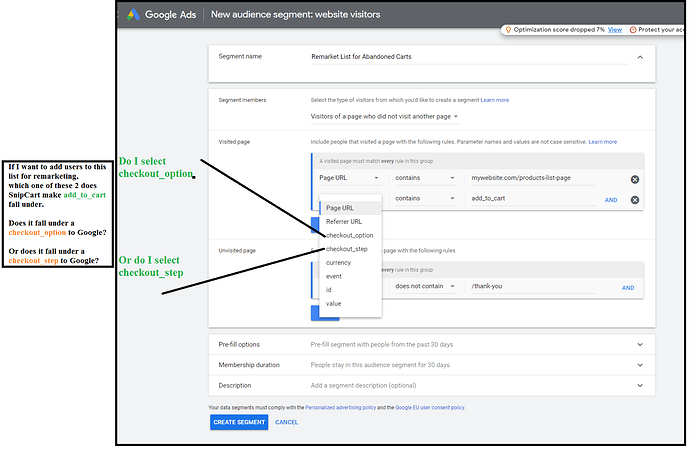The height and width of the screenshot is (449, 690).
Task: Click 'People stay in this audience segment for 30 days'
Action: [x=380, y=365]
